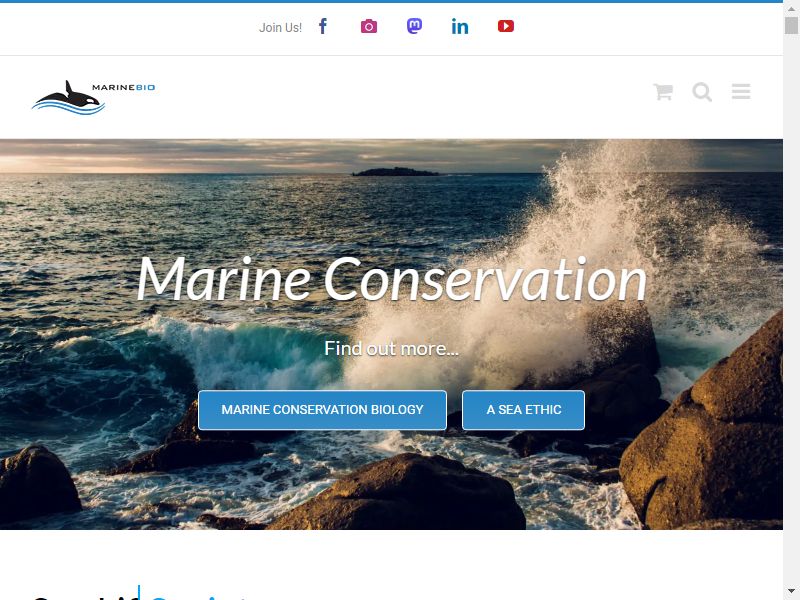Click the empty scrollbar track below thumb
The image size is (800, 600).
click(791, 306)
